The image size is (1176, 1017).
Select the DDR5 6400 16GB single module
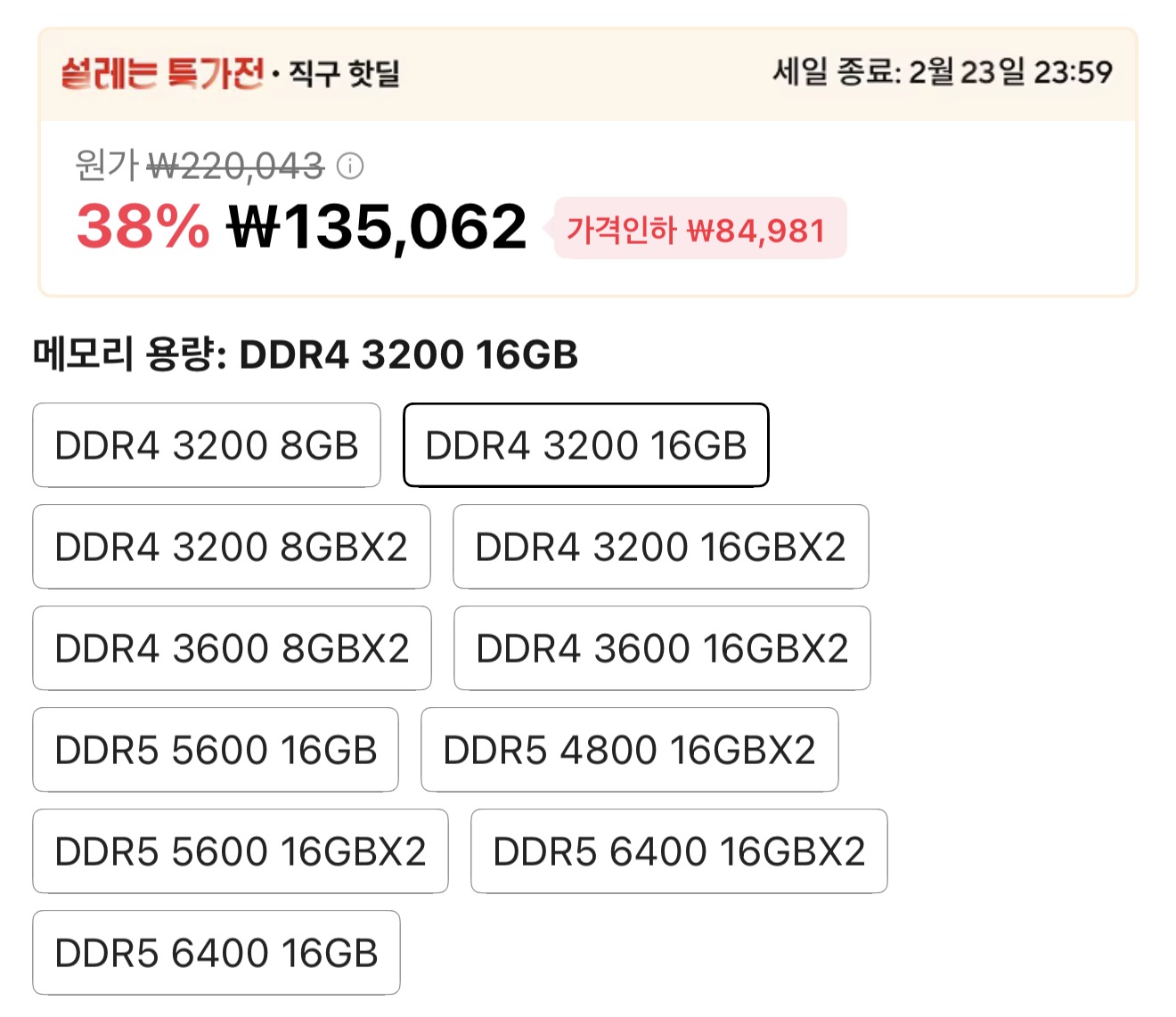215,953
